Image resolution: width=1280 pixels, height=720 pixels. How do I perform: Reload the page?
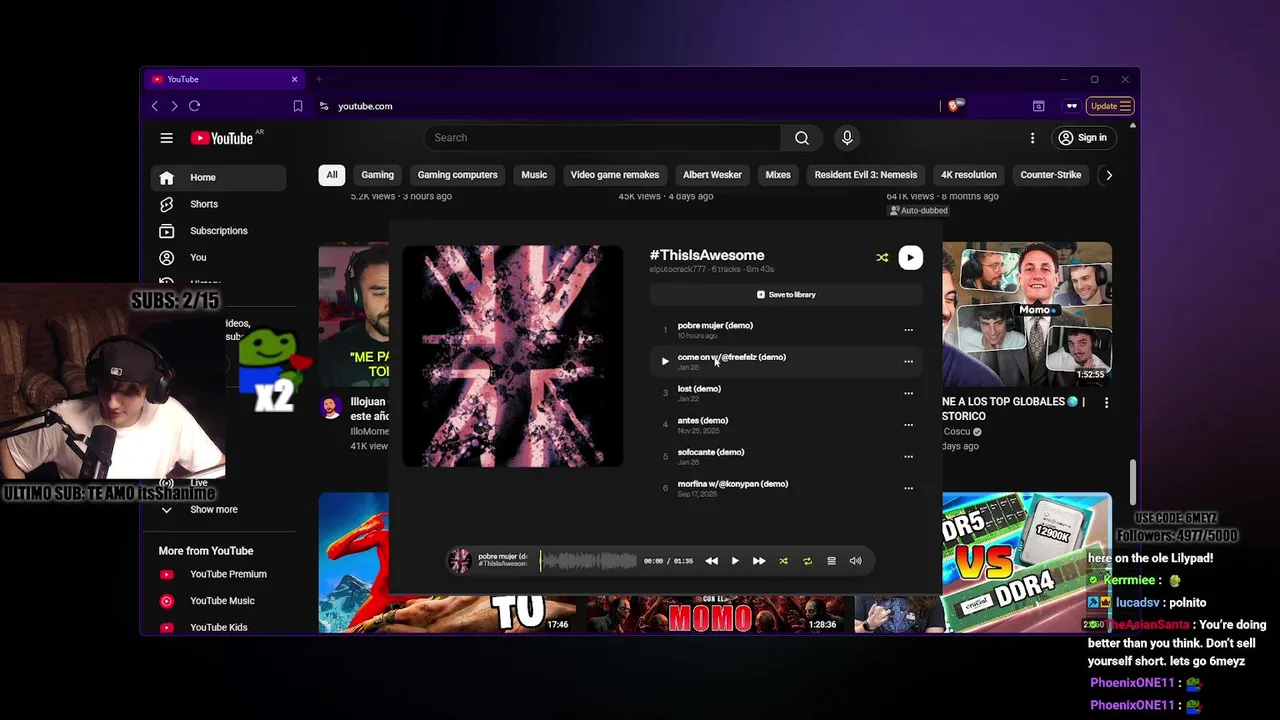194,106
